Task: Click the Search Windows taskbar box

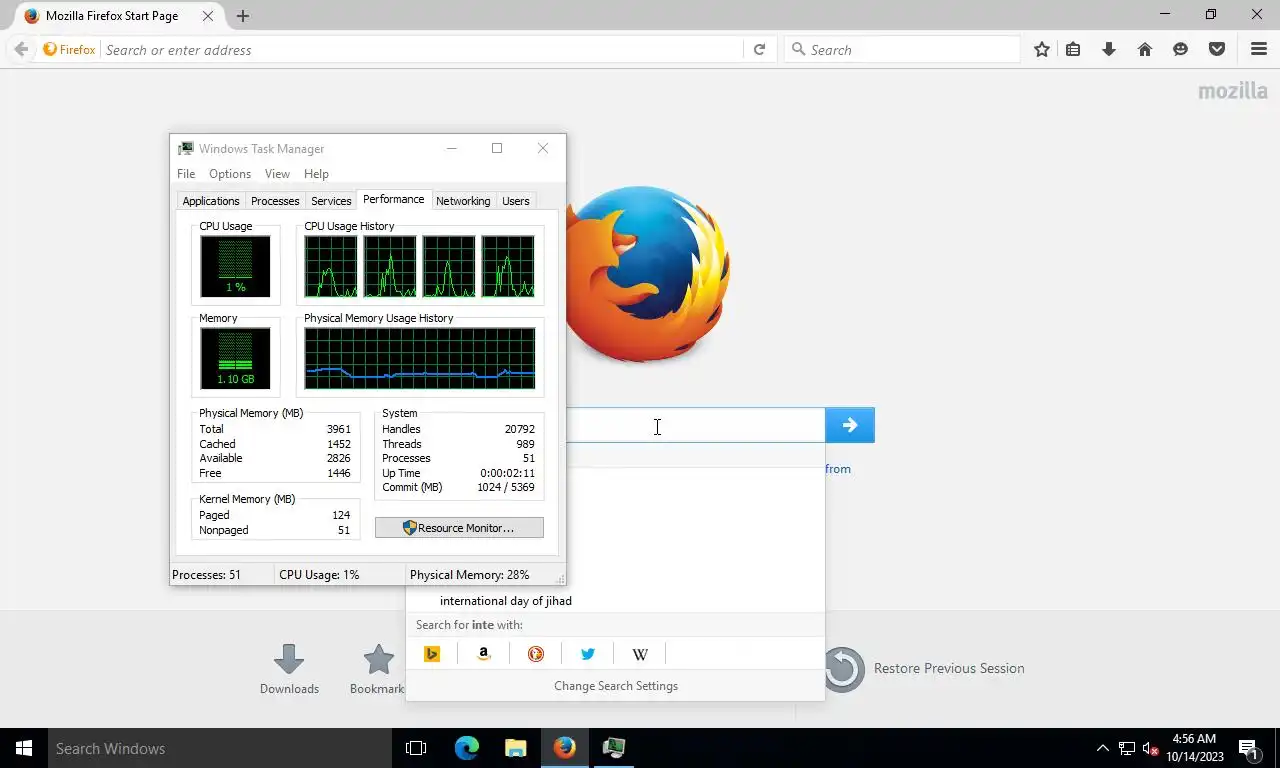Action: [x=220, y=748]
